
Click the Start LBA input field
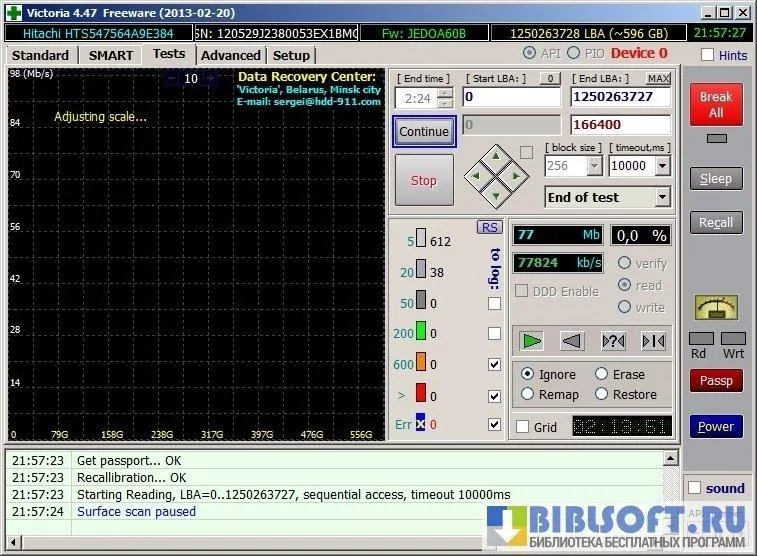pyautogui.click(x=511, y=97)
